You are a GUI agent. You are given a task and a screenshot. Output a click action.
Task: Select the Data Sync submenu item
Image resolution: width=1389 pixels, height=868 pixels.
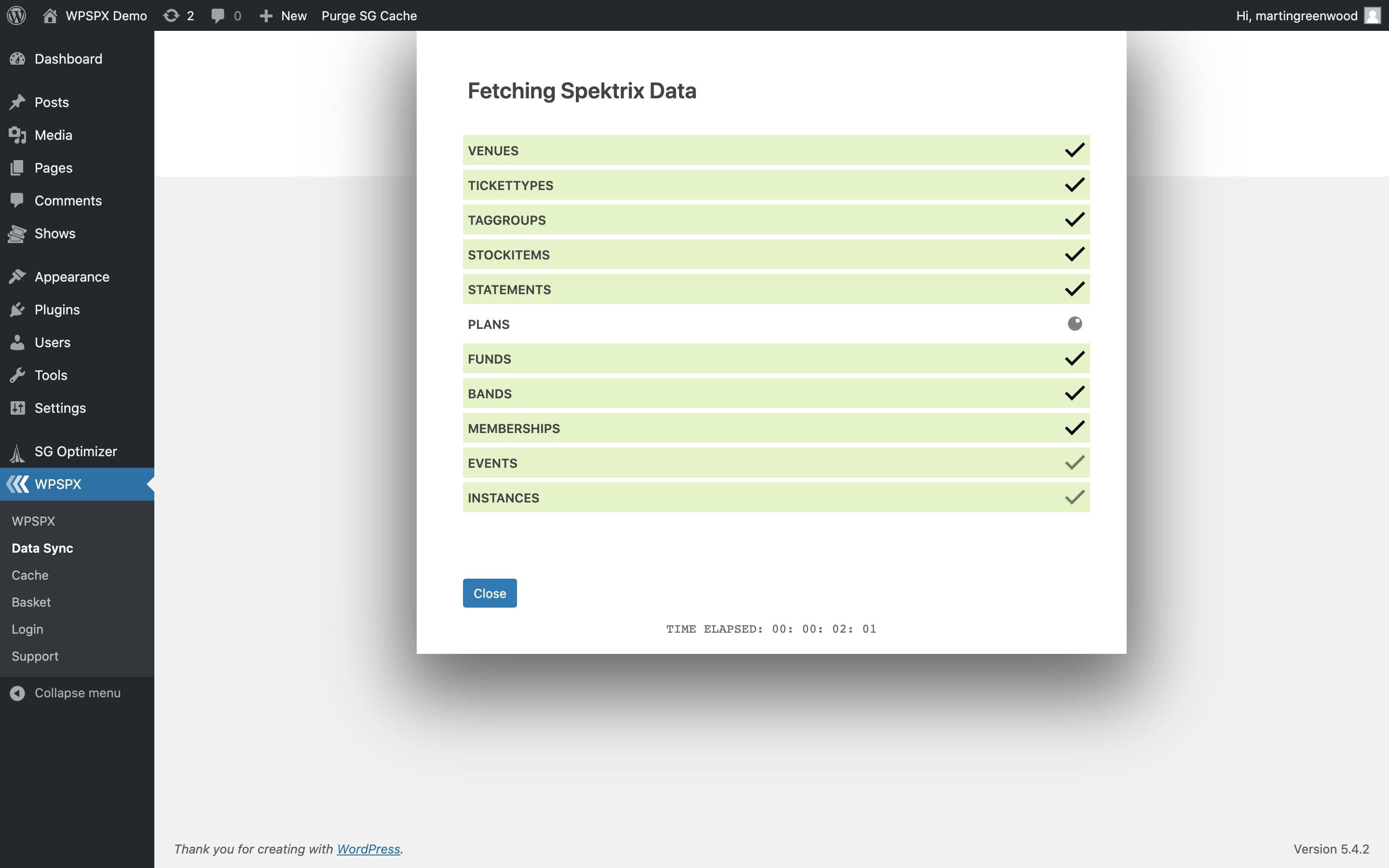(42, 548)
